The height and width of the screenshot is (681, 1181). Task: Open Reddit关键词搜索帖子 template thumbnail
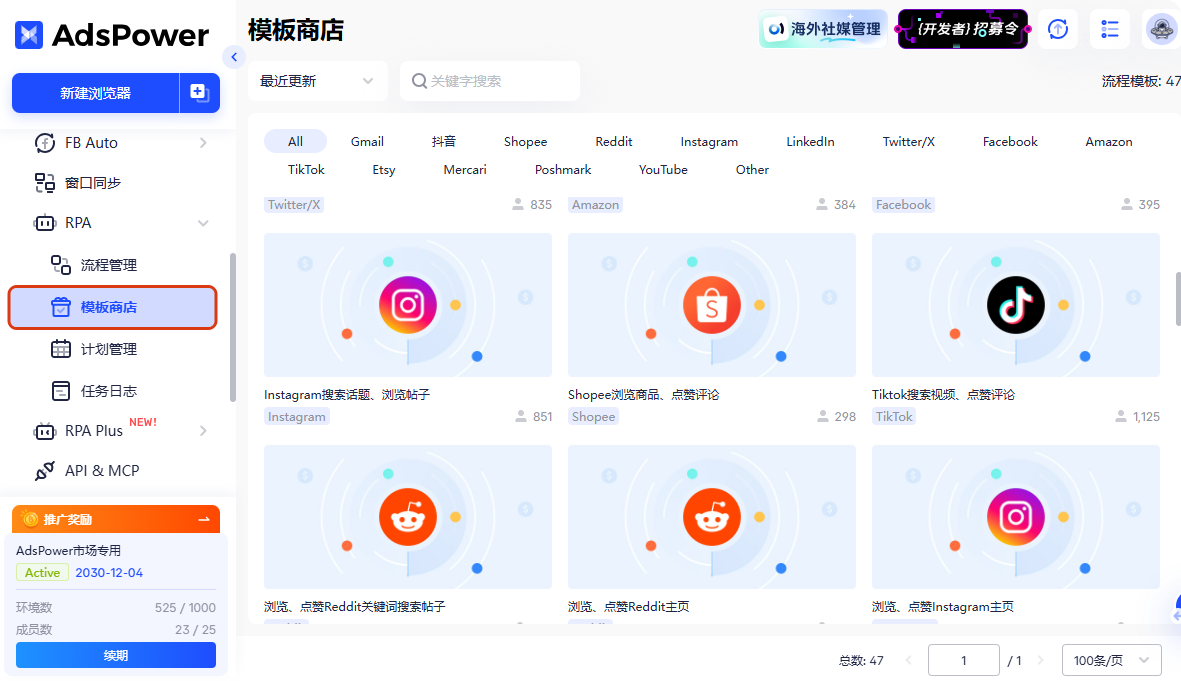tap(407, 517)
